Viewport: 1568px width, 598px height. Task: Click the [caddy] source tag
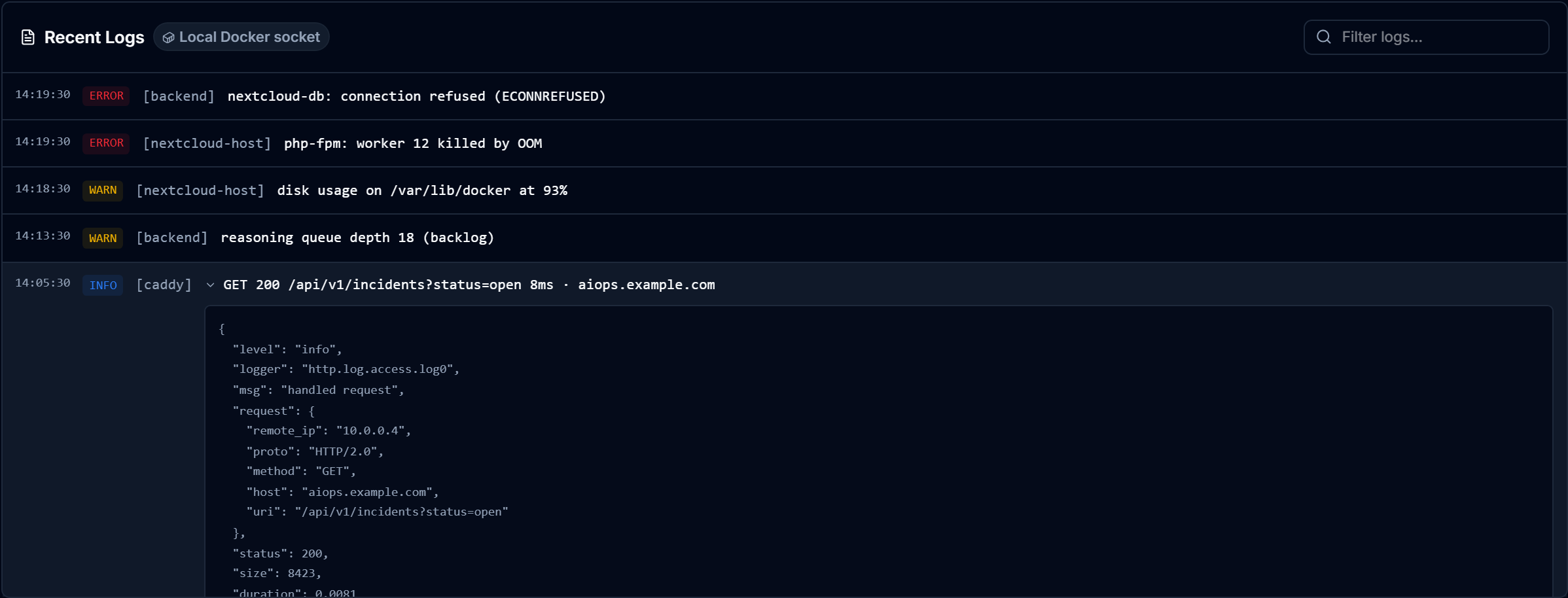click(x=164, y=285)
